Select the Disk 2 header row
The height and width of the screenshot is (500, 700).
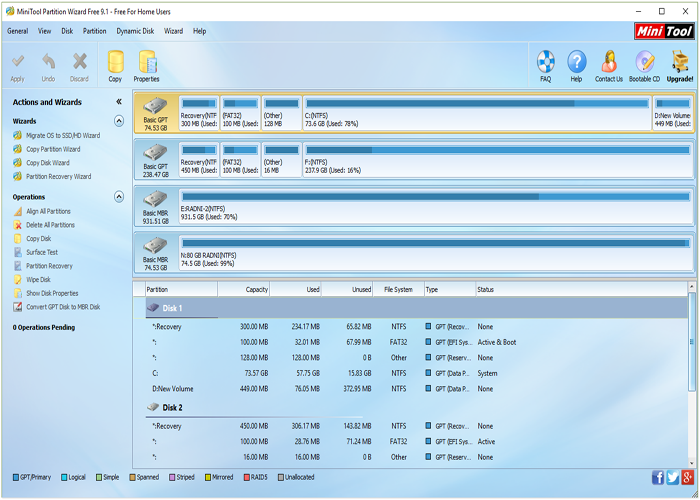(x=416, y=408)
